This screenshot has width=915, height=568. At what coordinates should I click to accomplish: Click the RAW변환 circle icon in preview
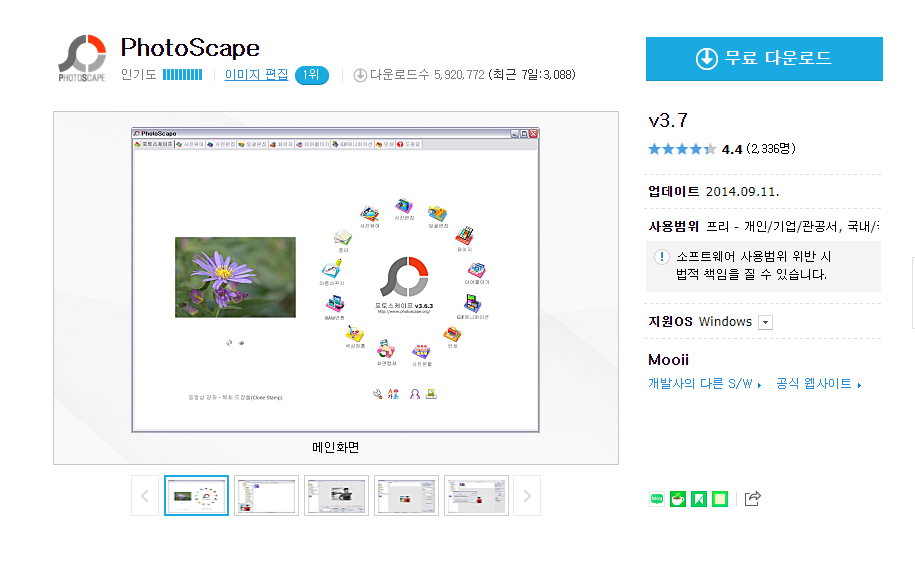(335, 306)
